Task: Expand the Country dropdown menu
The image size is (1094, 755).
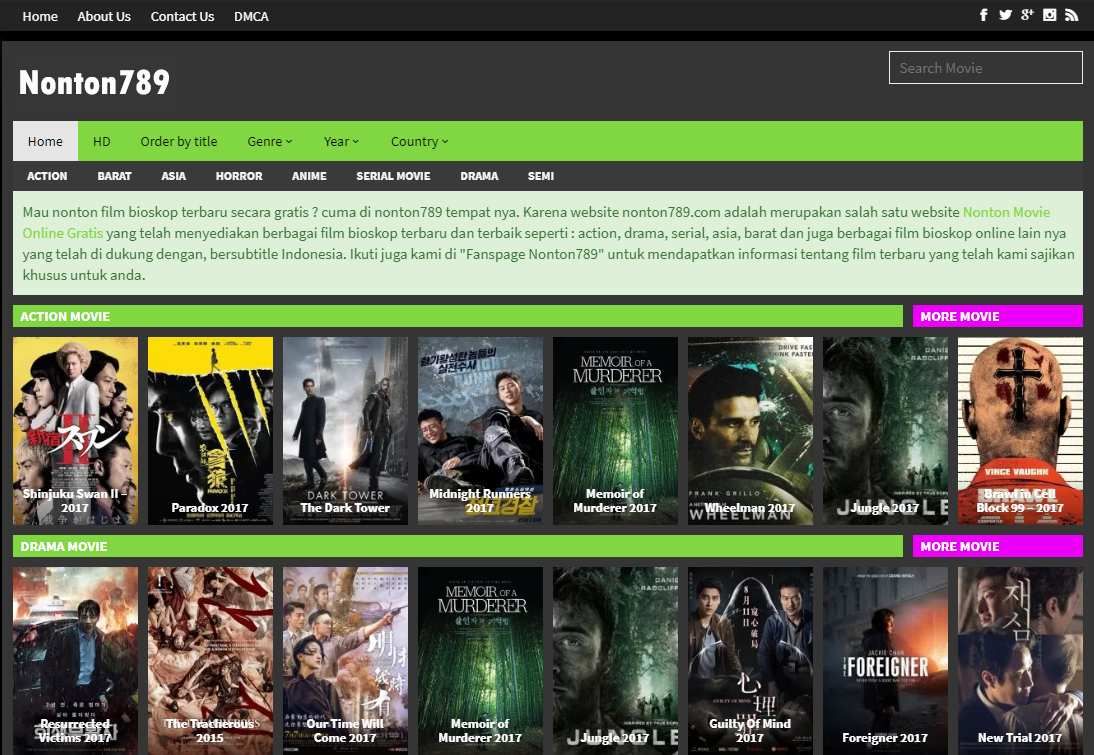Action: (419, 141)
